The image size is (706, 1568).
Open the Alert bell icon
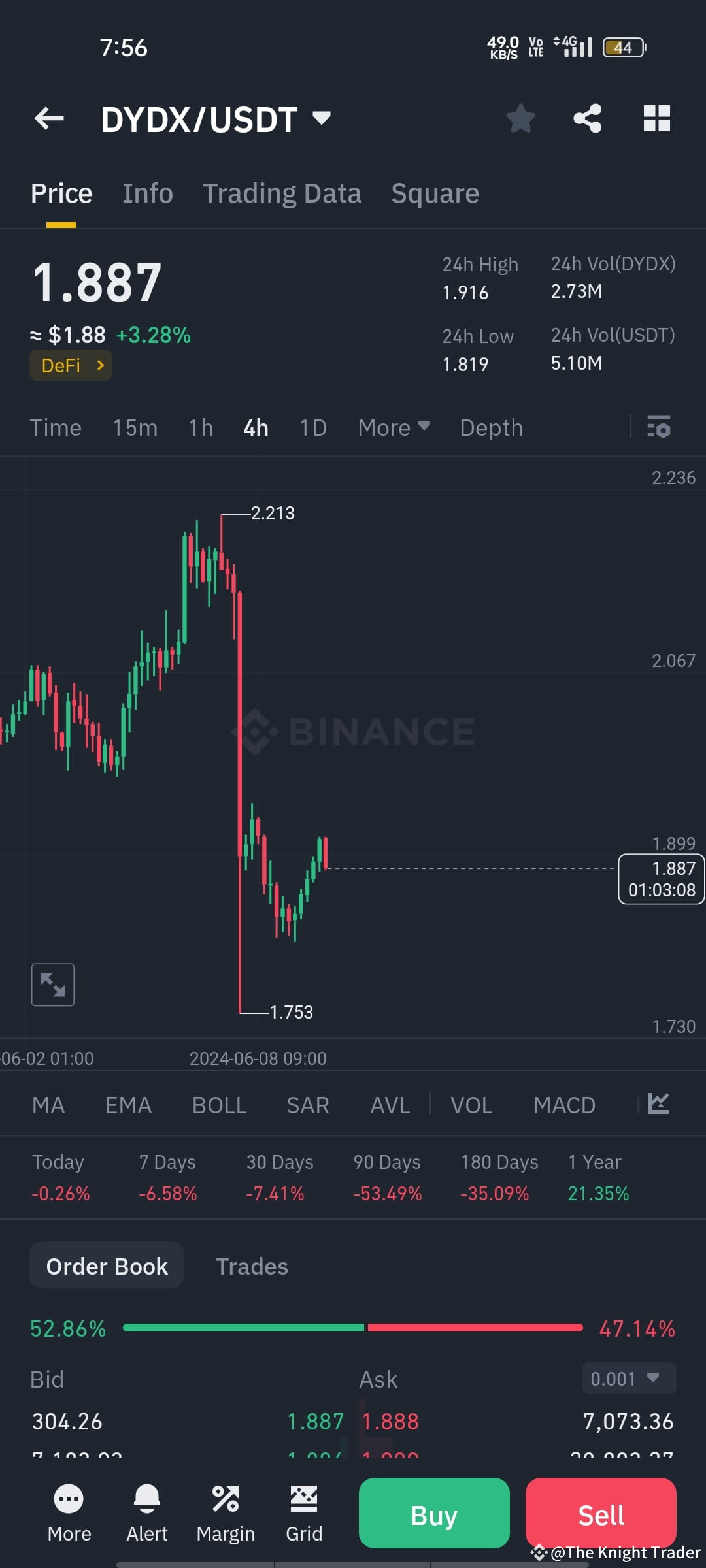tap(147, 1499)
